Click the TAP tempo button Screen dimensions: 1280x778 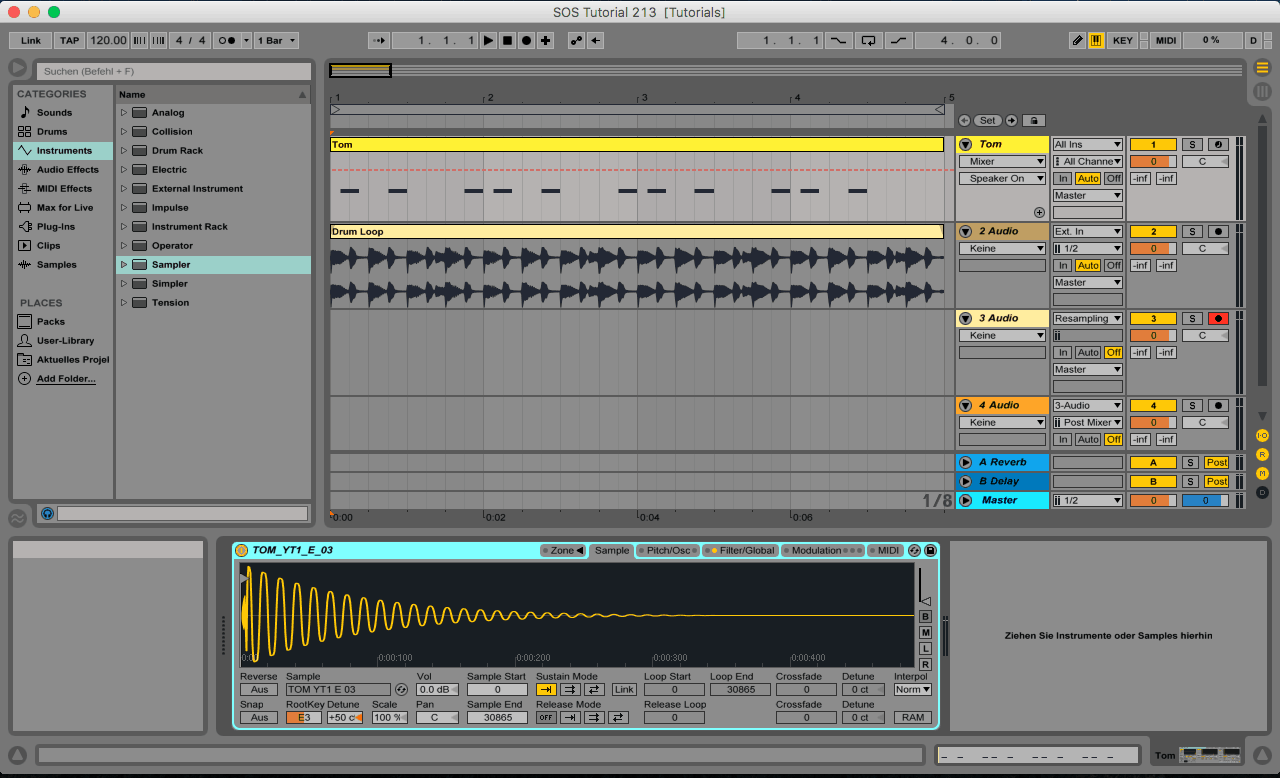pyautogui.click(x=69, y=41)
